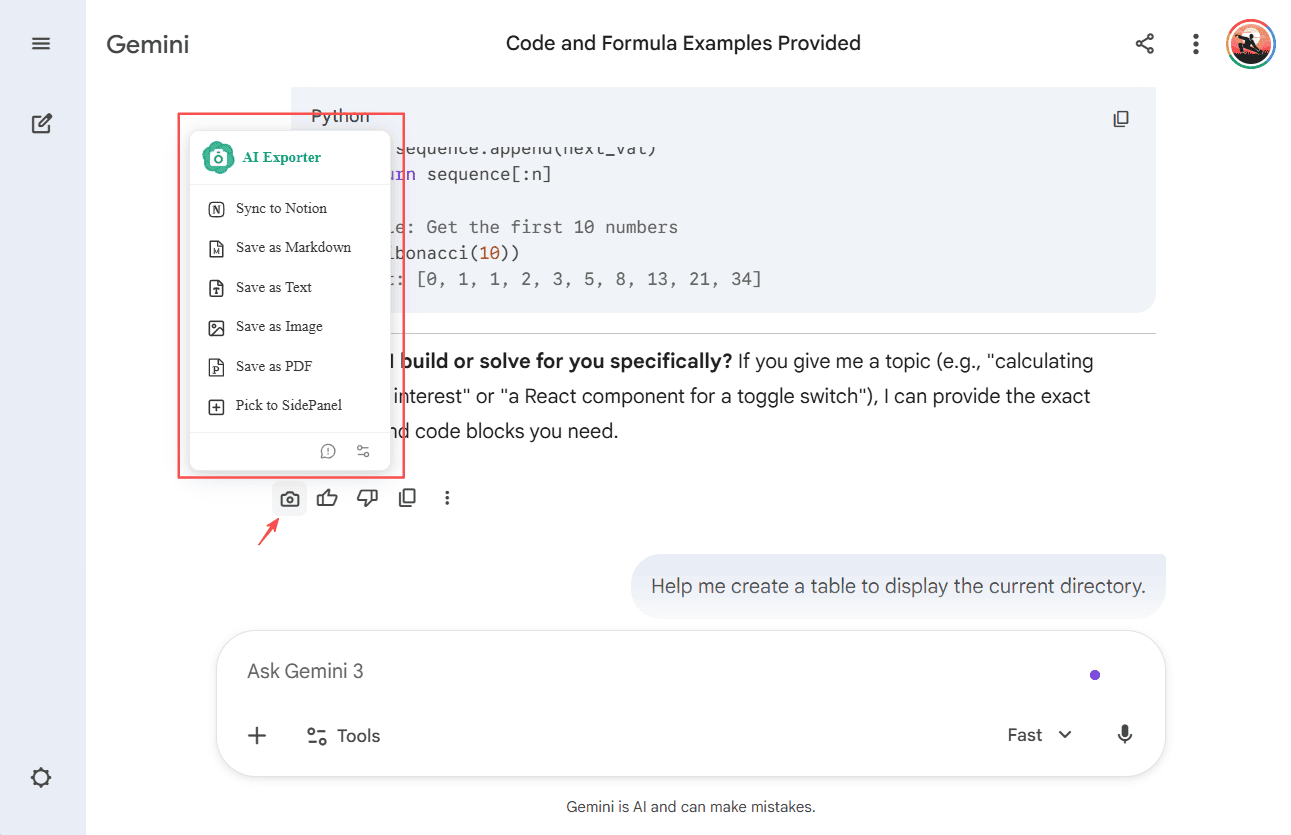Image resolution: width=1291 pixels, height=835 pixels.
Task: Activate voice input with the microphone icon
Action: [x=1124, y=734]
